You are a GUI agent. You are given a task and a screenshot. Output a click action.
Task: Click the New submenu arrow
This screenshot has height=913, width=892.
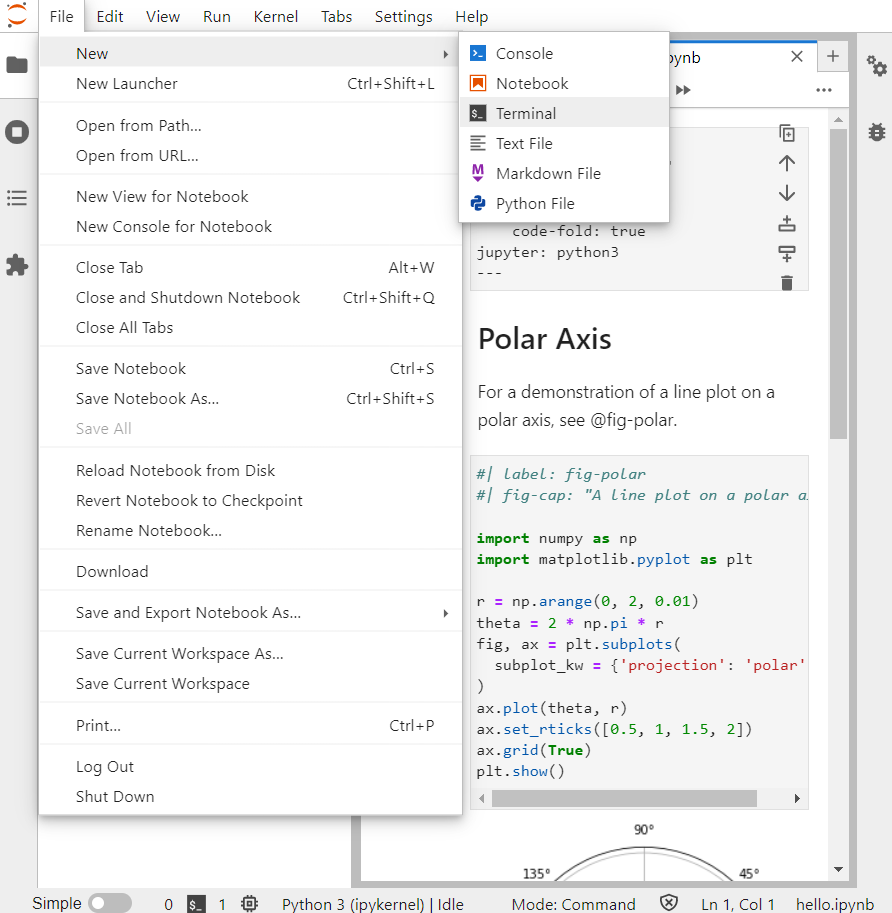(x=446, y=54)
